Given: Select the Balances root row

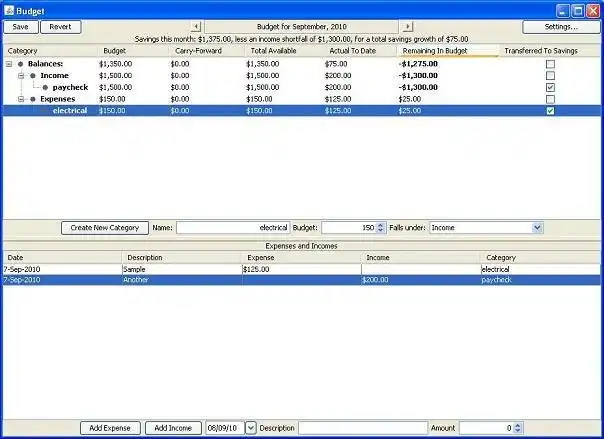Looking at the screenshot, I should (302, 64).
